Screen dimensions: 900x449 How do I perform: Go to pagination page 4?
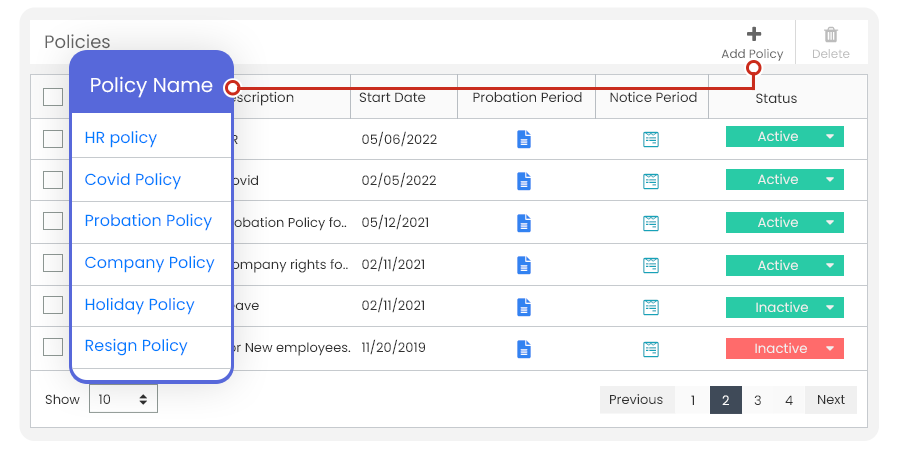[x=789, y=400]
